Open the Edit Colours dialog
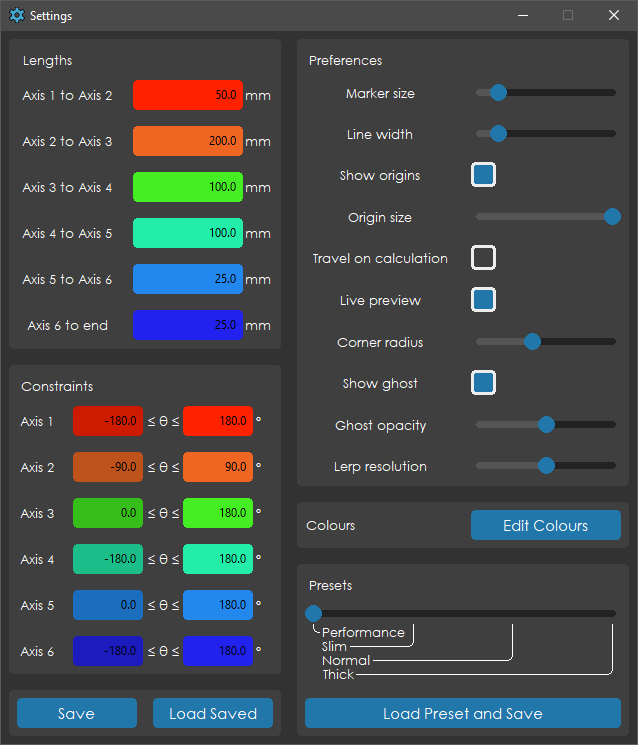This screenshot has width=638, height=745. click(x=545, y=525)
